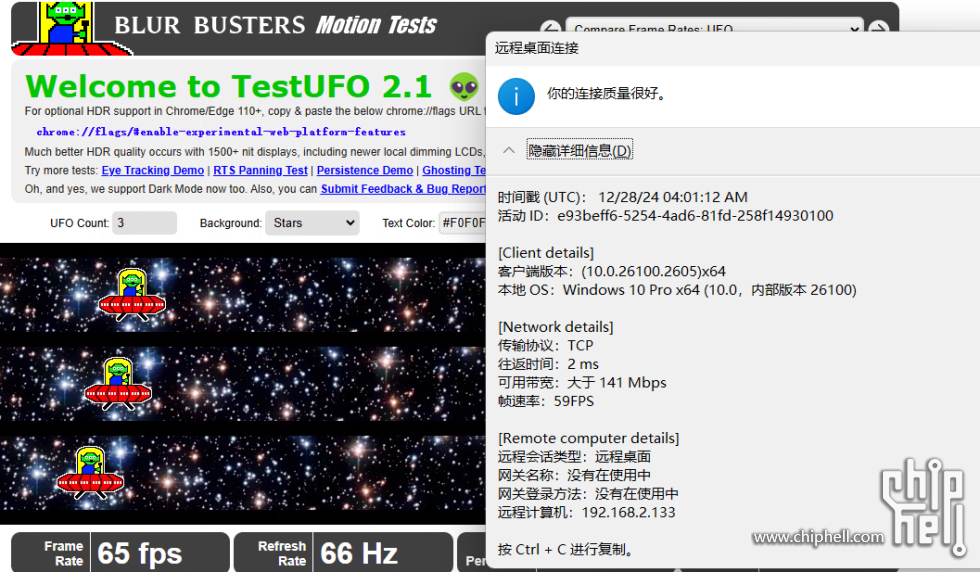Click the 网关登录方法 line
This screenshot has width=980, height=572.
[x=588, y=494]
